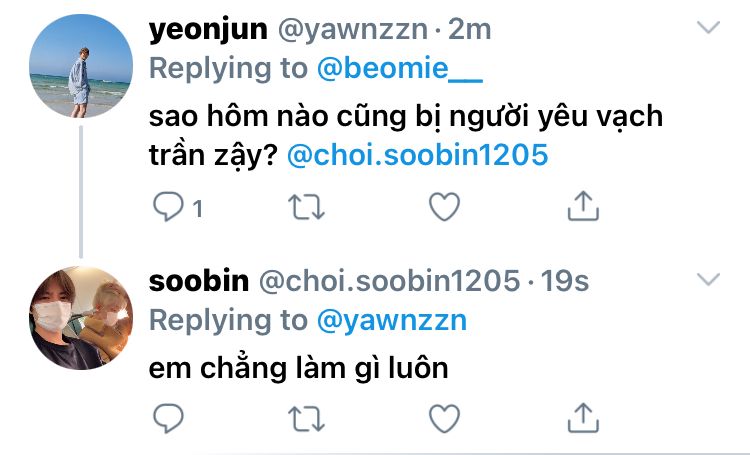This screenshot has width=750, height=455.
Task: Open the 2m timestamp on yeonjun's tweet
Action: [x=469, y=30]
